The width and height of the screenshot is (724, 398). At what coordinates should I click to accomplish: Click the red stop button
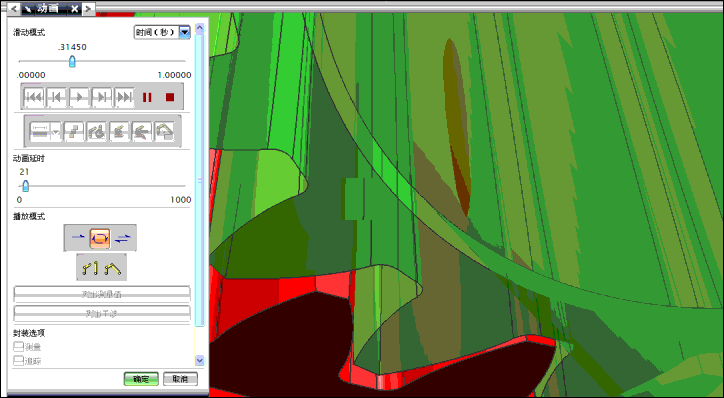(x=170, y=97)
